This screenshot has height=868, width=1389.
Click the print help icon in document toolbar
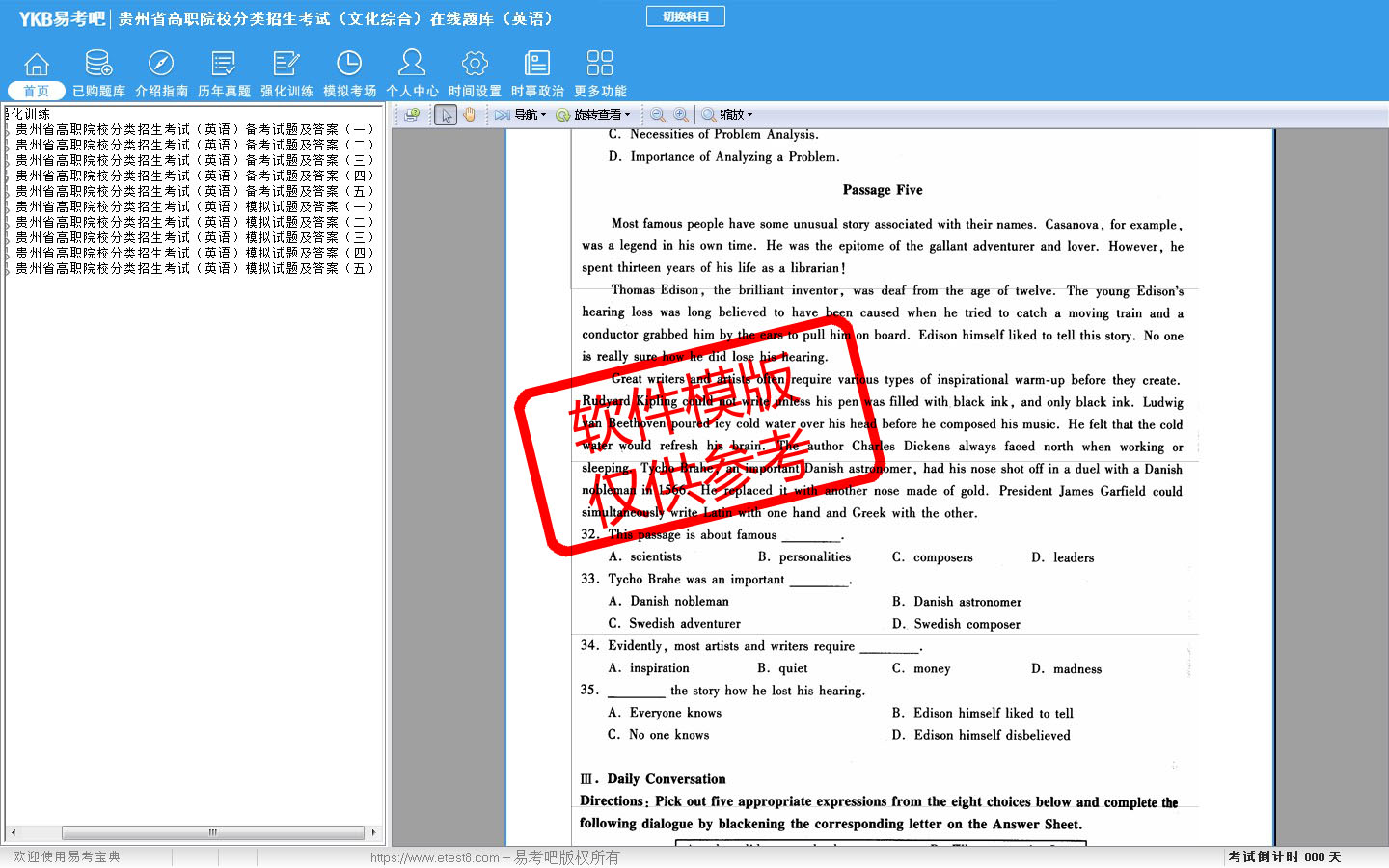[x=412, y=115]
